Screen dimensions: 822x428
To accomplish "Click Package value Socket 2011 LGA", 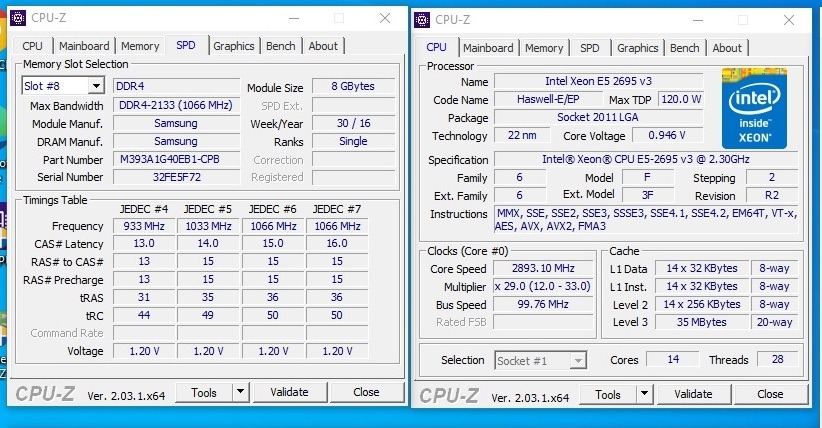I will pyautogui.click(x=599, y=117).
